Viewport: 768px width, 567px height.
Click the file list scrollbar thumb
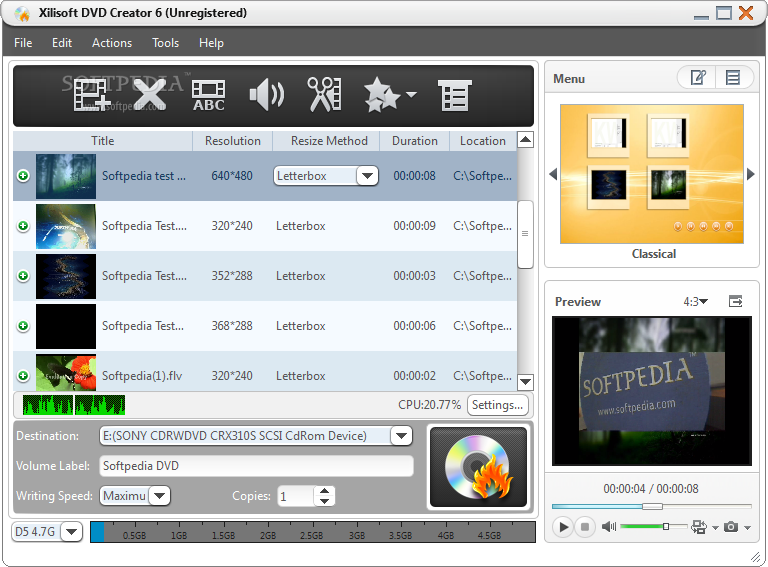pyautogui.click(x=526, y=234)
